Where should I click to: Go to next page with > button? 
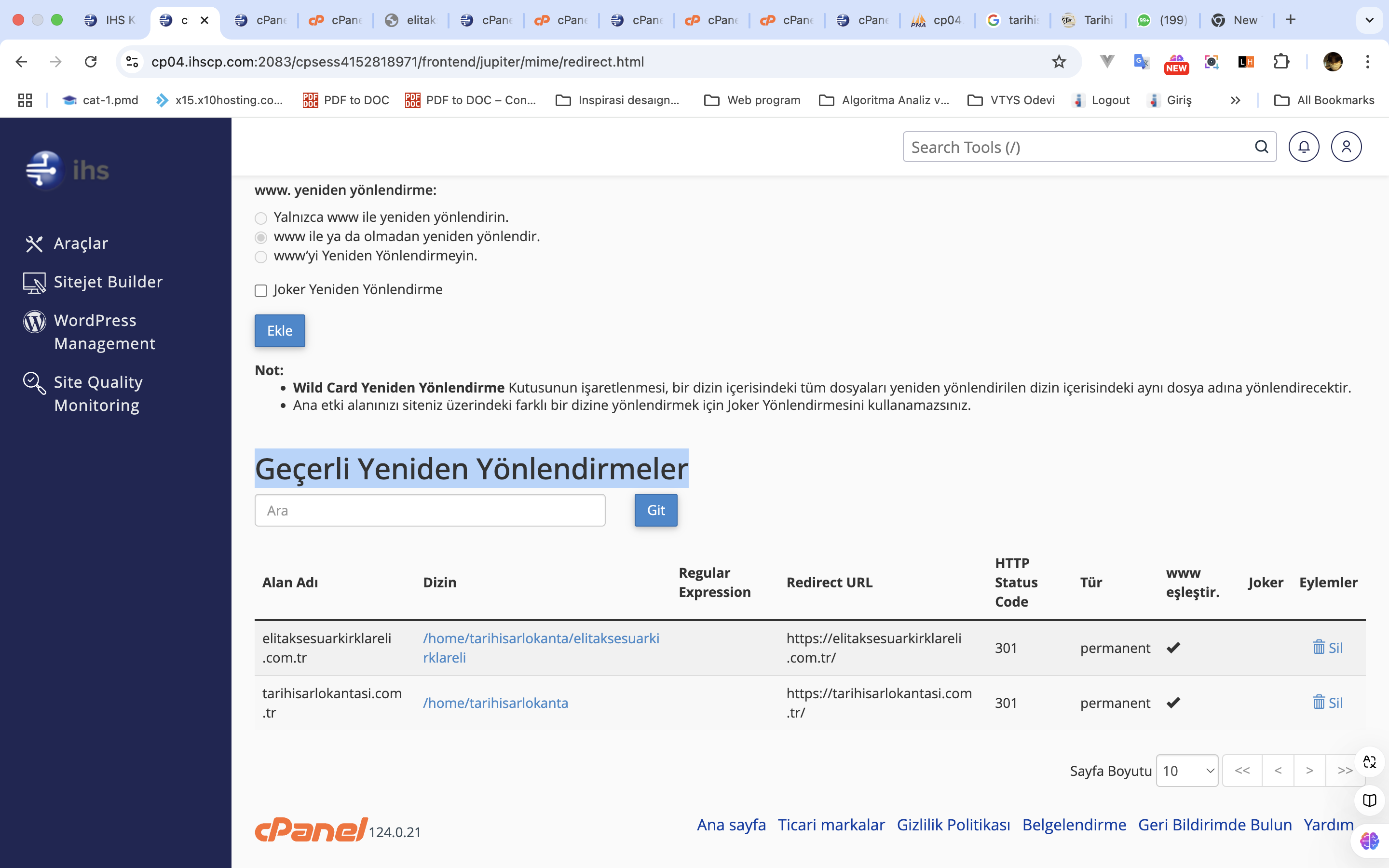click(1310, 771)
